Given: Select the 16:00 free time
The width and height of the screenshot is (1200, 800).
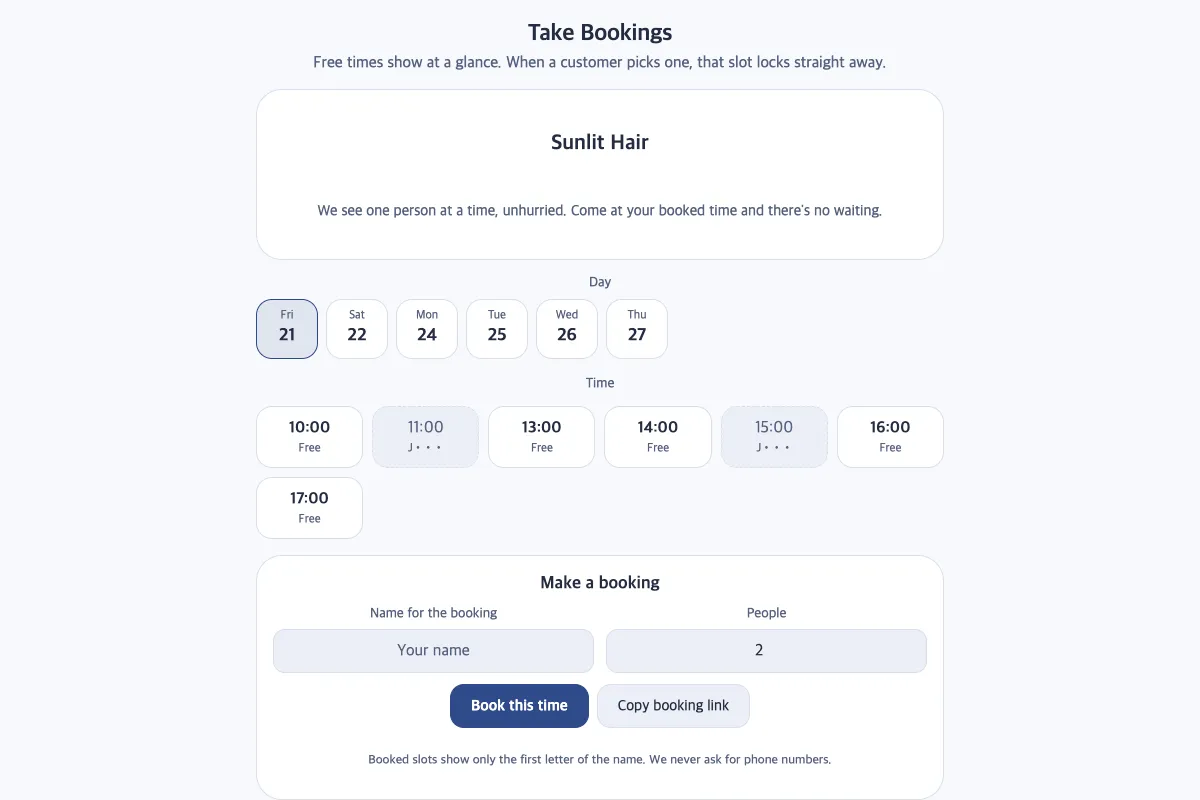Looking at the screenshot, I should click(x=890, y=437).
